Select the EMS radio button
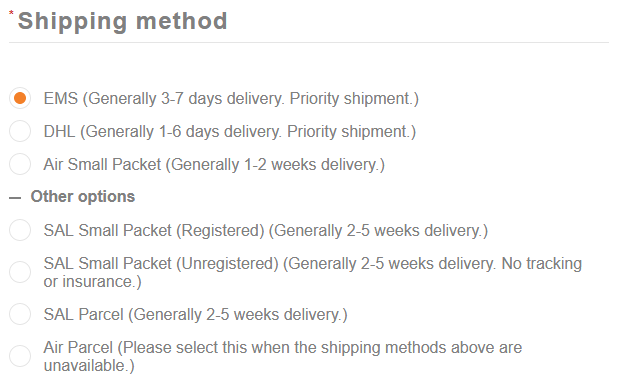618x387 pixels. coord(20,98)
